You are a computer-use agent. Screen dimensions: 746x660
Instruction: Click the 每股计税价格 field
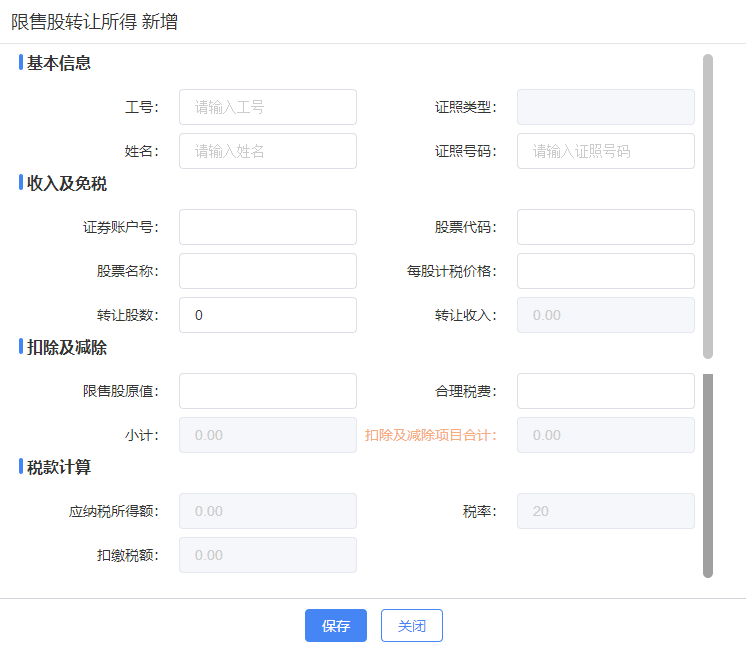606,271
